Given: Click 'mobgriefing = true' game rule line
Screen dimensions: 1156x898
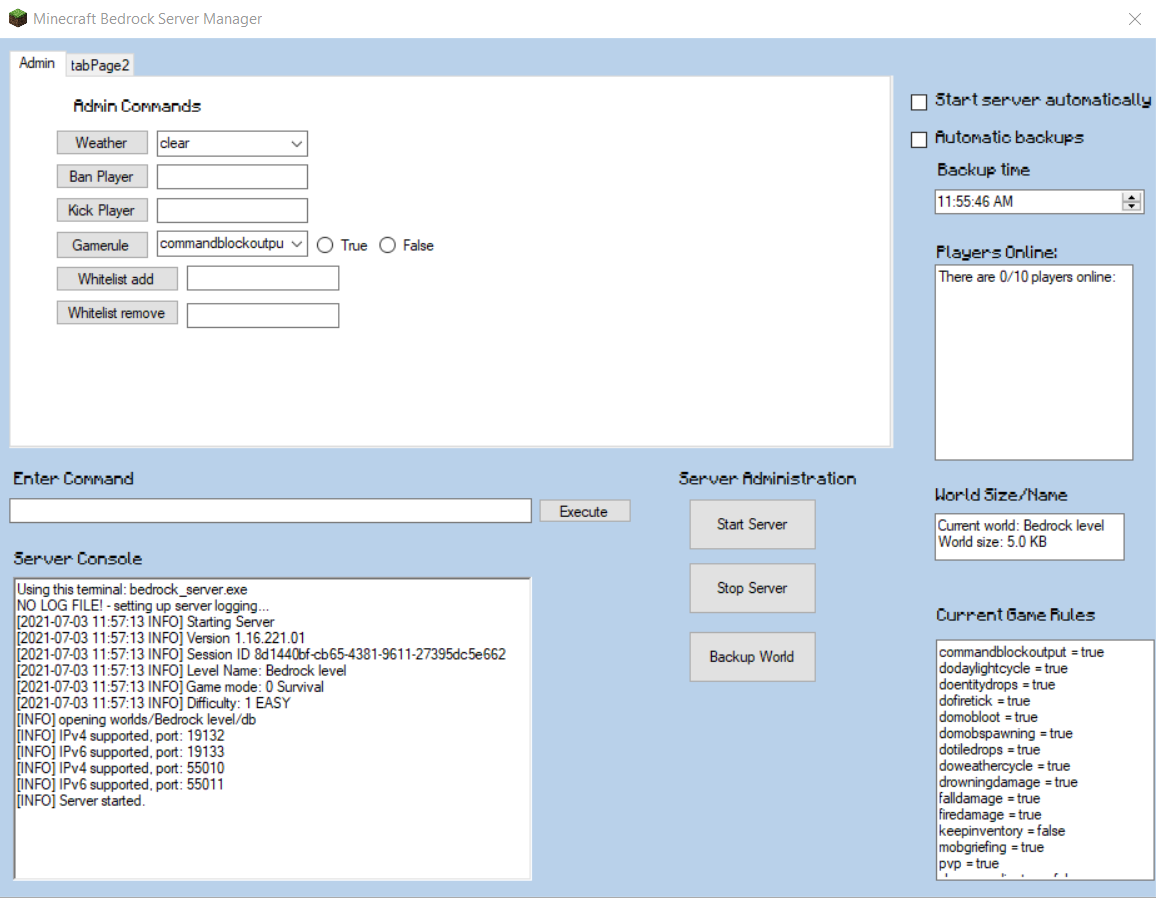Looking at the screenshot, I should click(992, 846).
